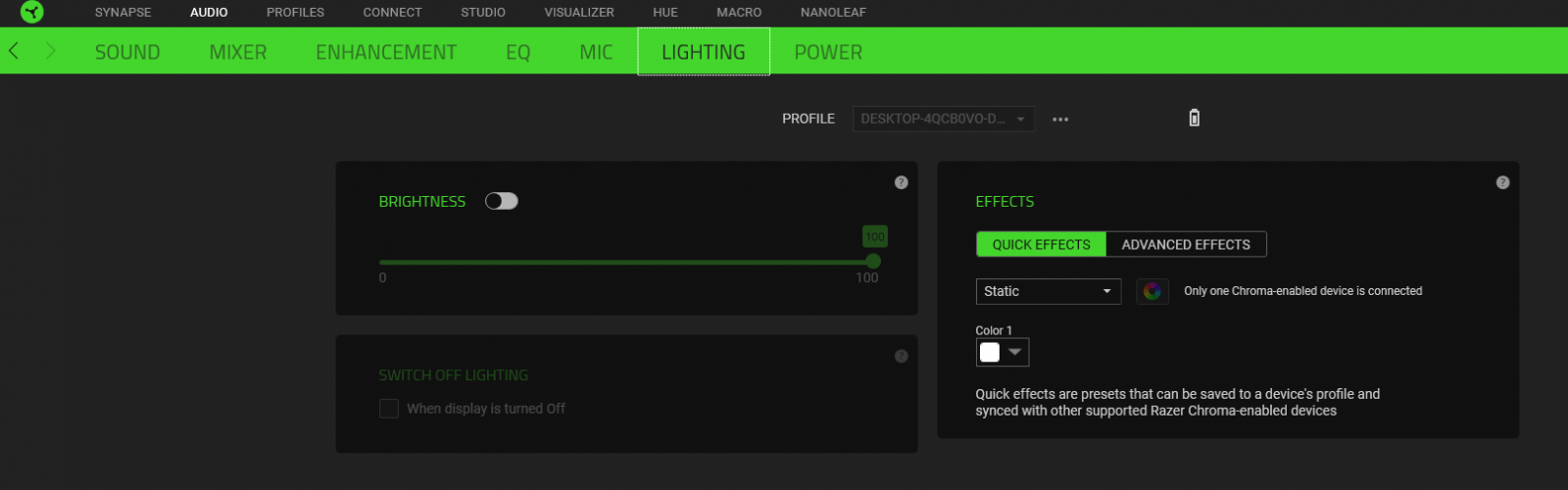Click 'Only one Chroma-enabled device is connected' text

(x=1302, y=291)
